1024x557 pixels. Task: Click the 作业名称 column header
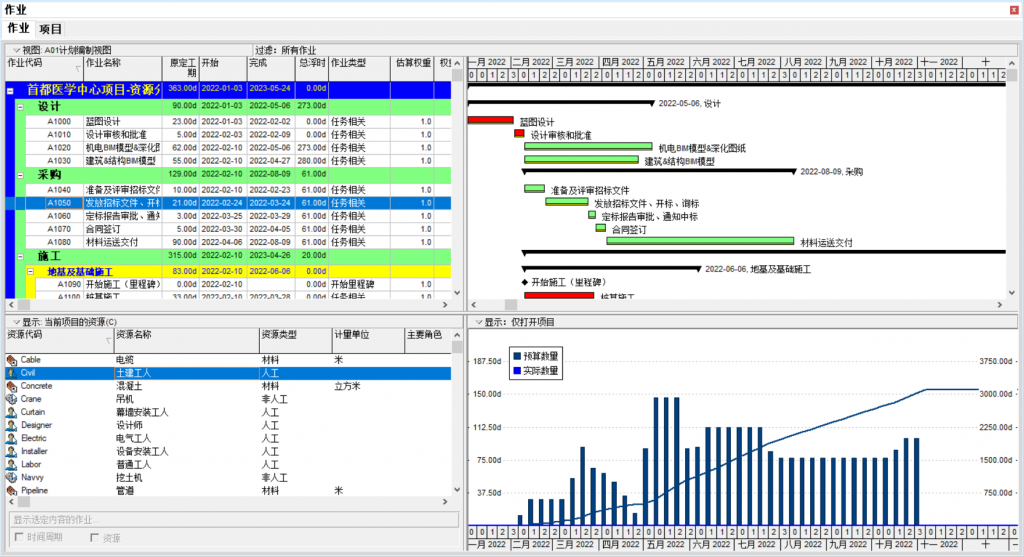pyautogui.click(x=123, y=68)
